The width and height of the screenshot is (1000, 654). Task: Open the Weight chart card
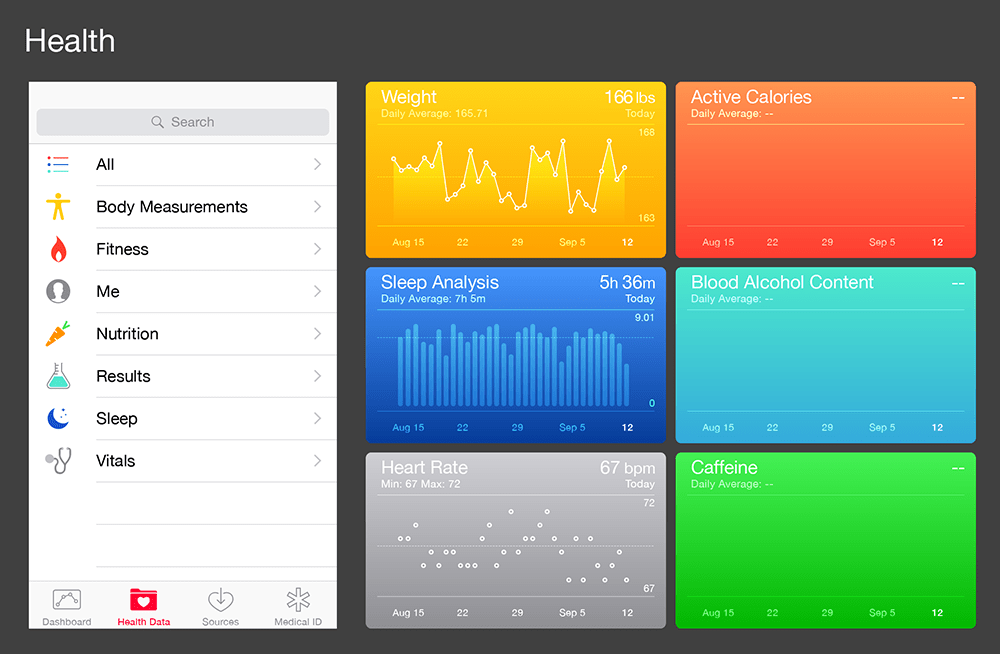pos(515,170)
